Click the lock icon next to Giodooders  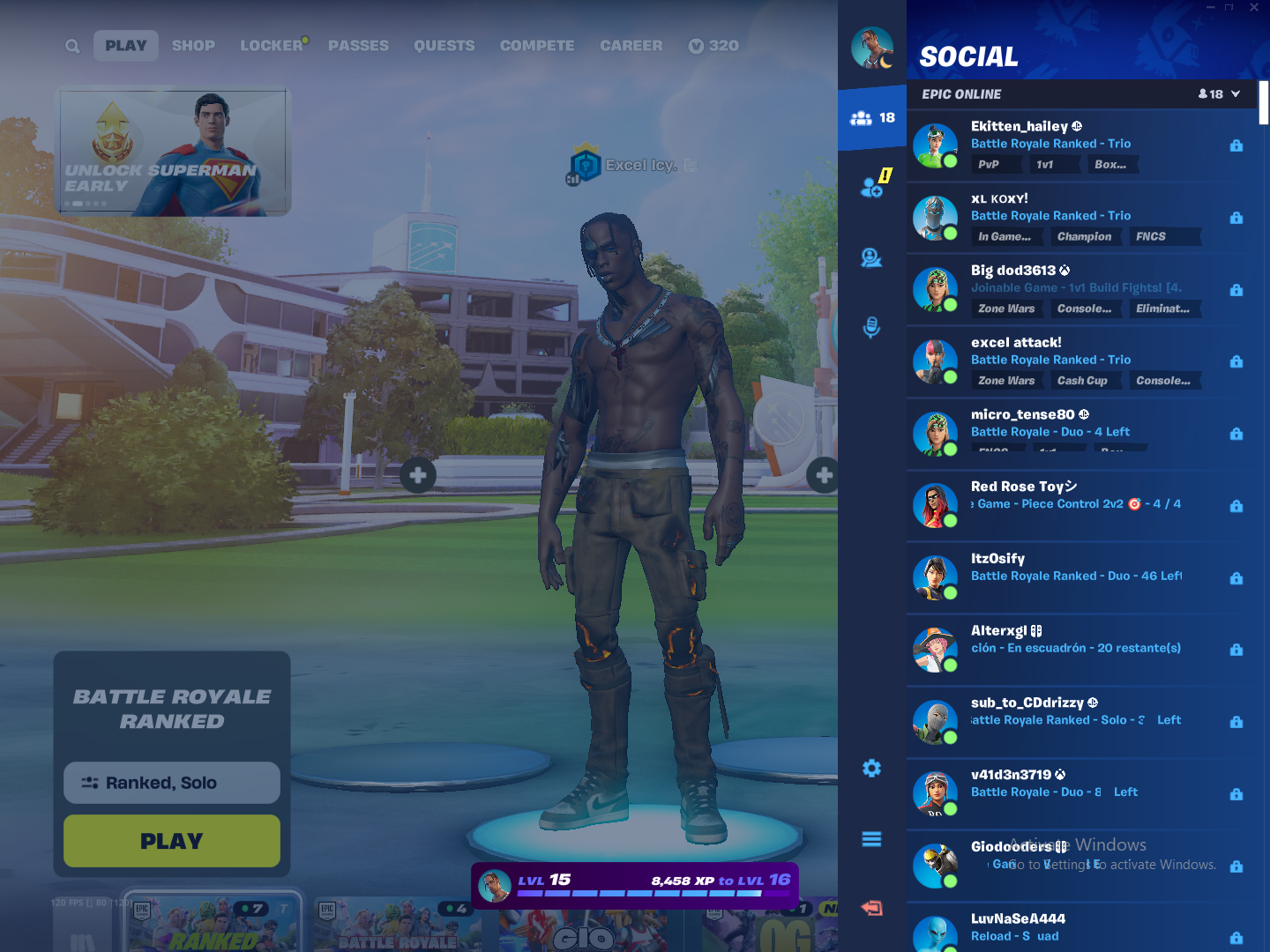click(1236, 866)
